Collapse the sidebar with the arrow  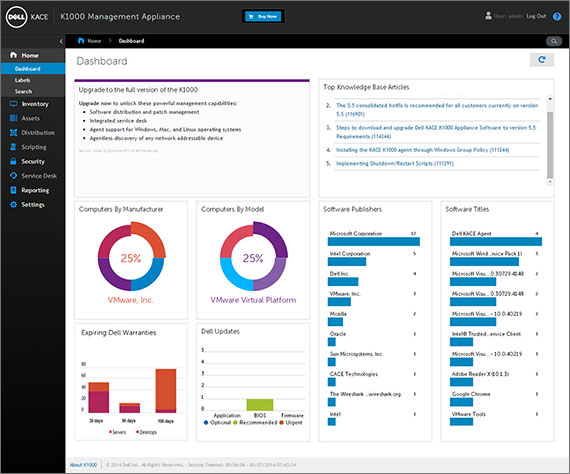click(61, 41)
